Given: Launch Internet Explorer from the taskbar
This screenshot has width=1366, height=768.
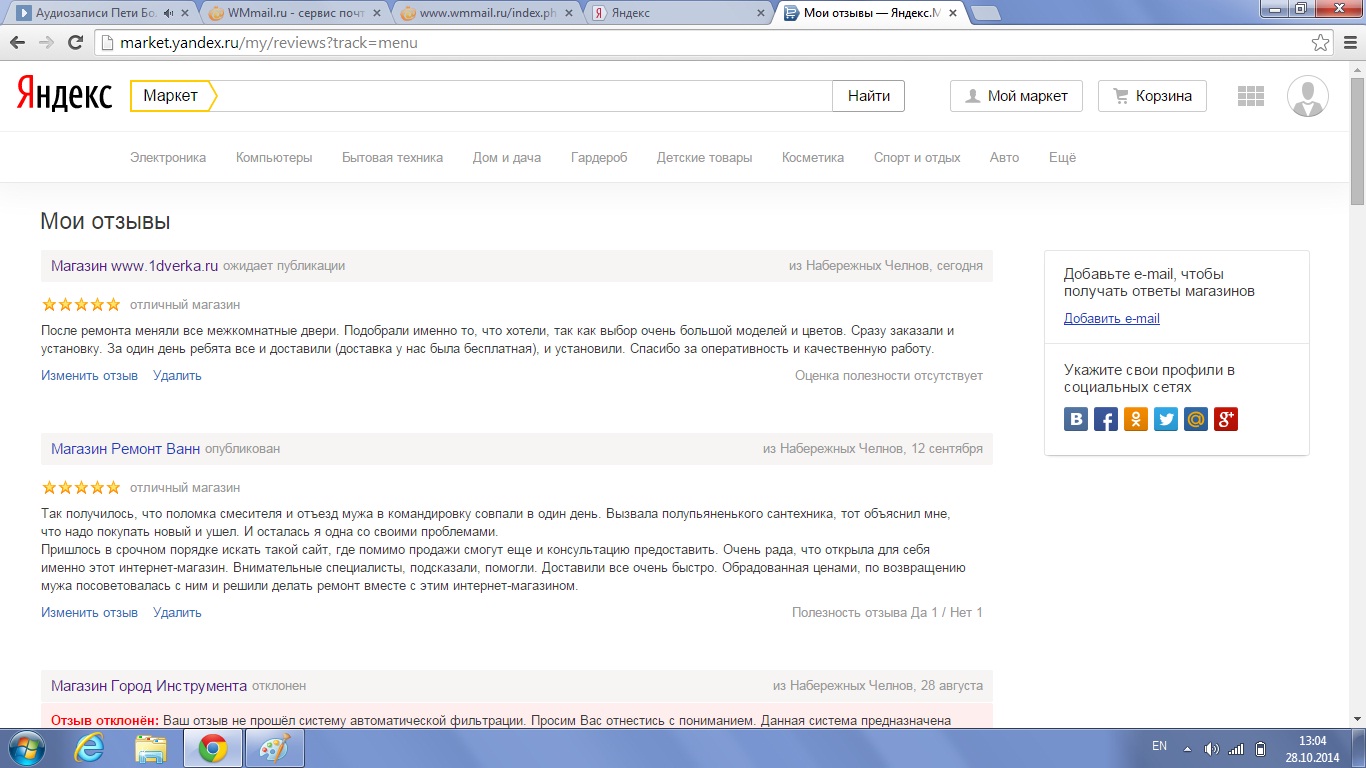Looking at the screenshot, I should (x=89, y=748).
